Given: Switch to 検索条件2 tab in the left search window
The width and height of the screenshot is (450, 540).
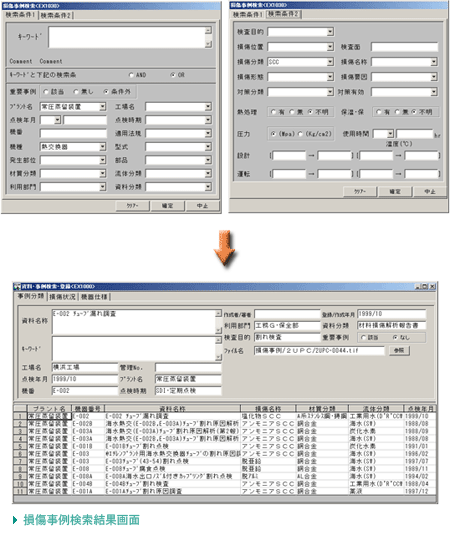Looking at the screenshot, I should [56, 15].
